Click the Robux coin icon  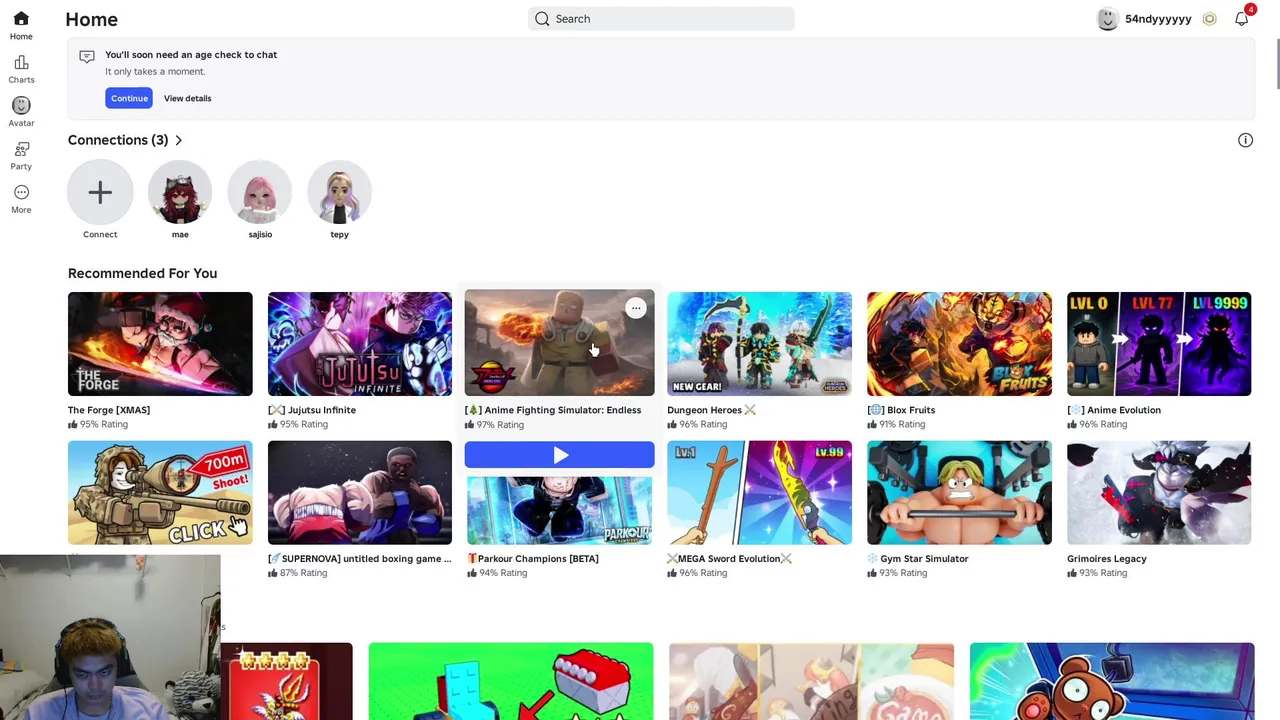(1209, 19)
